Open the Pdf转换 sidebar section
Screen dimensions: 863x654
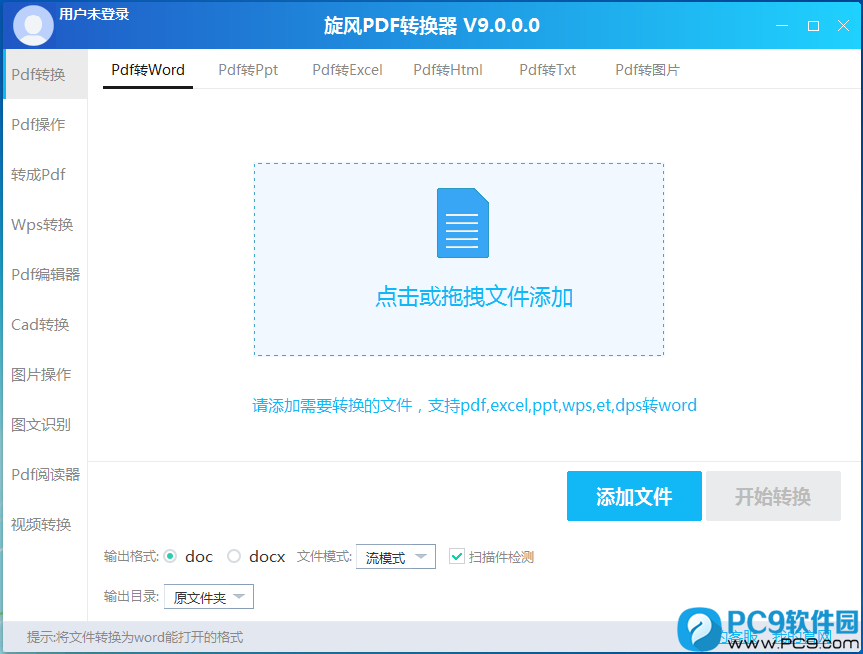click(45, 74)
